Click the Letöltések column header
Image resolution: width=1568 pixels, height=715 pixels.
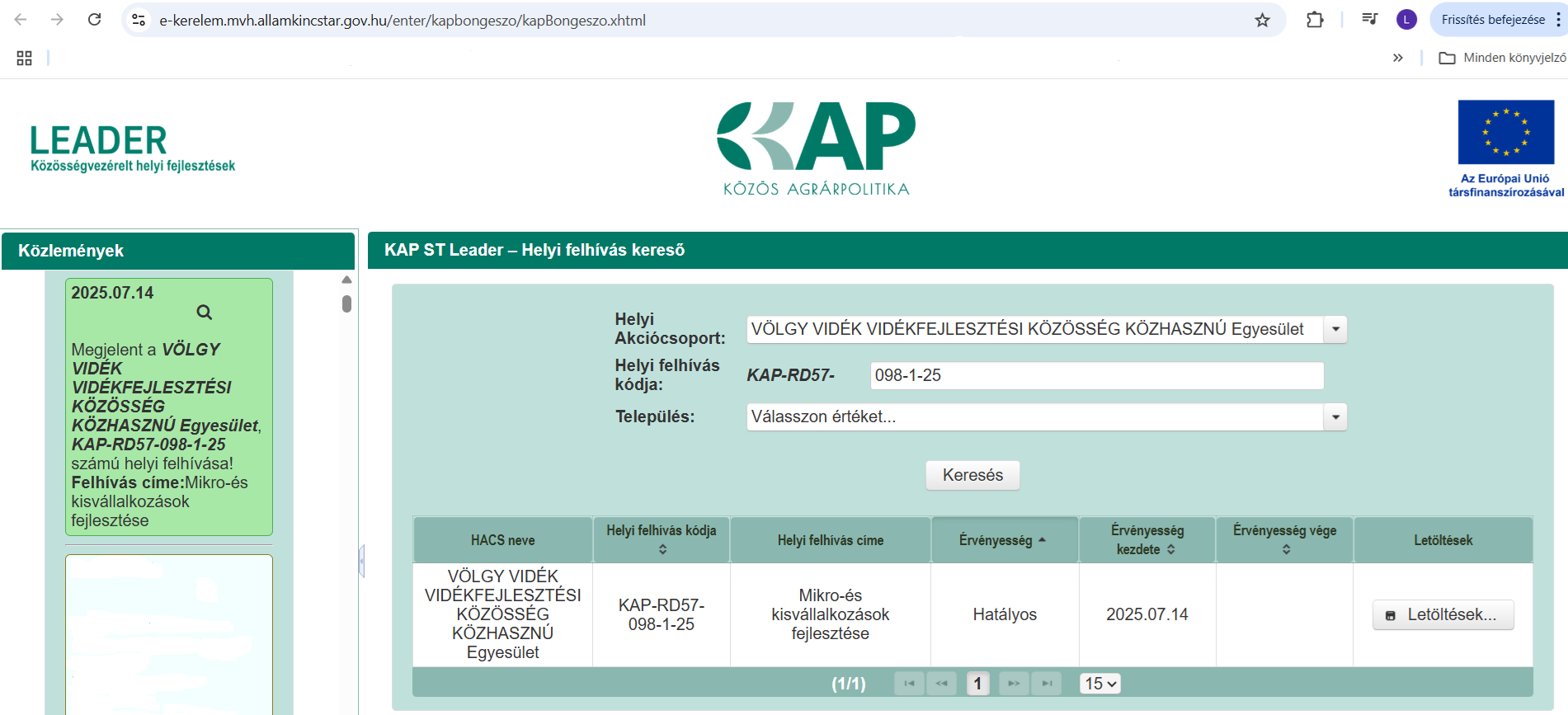(1443, 540)
